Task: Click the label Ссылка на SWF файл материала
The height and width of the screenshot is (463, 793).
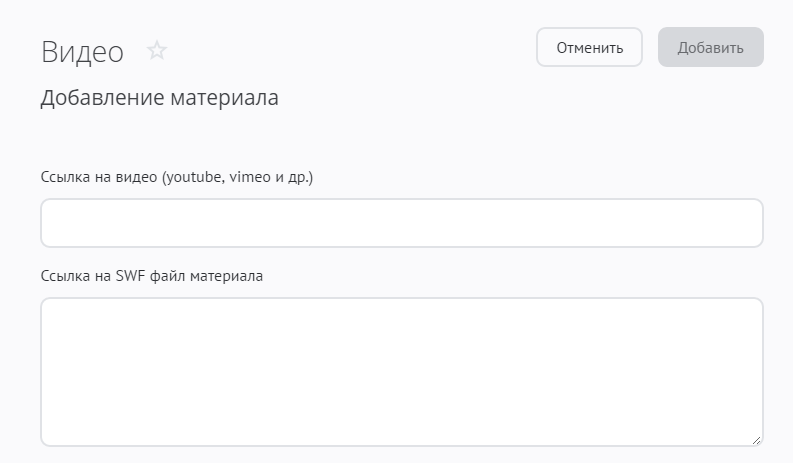Action: tap(152, 276)
